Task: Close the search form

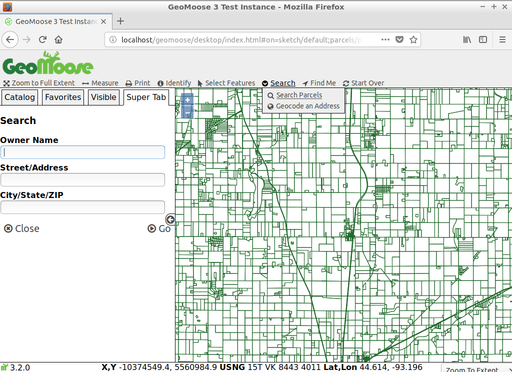Action: coord(22,228)
